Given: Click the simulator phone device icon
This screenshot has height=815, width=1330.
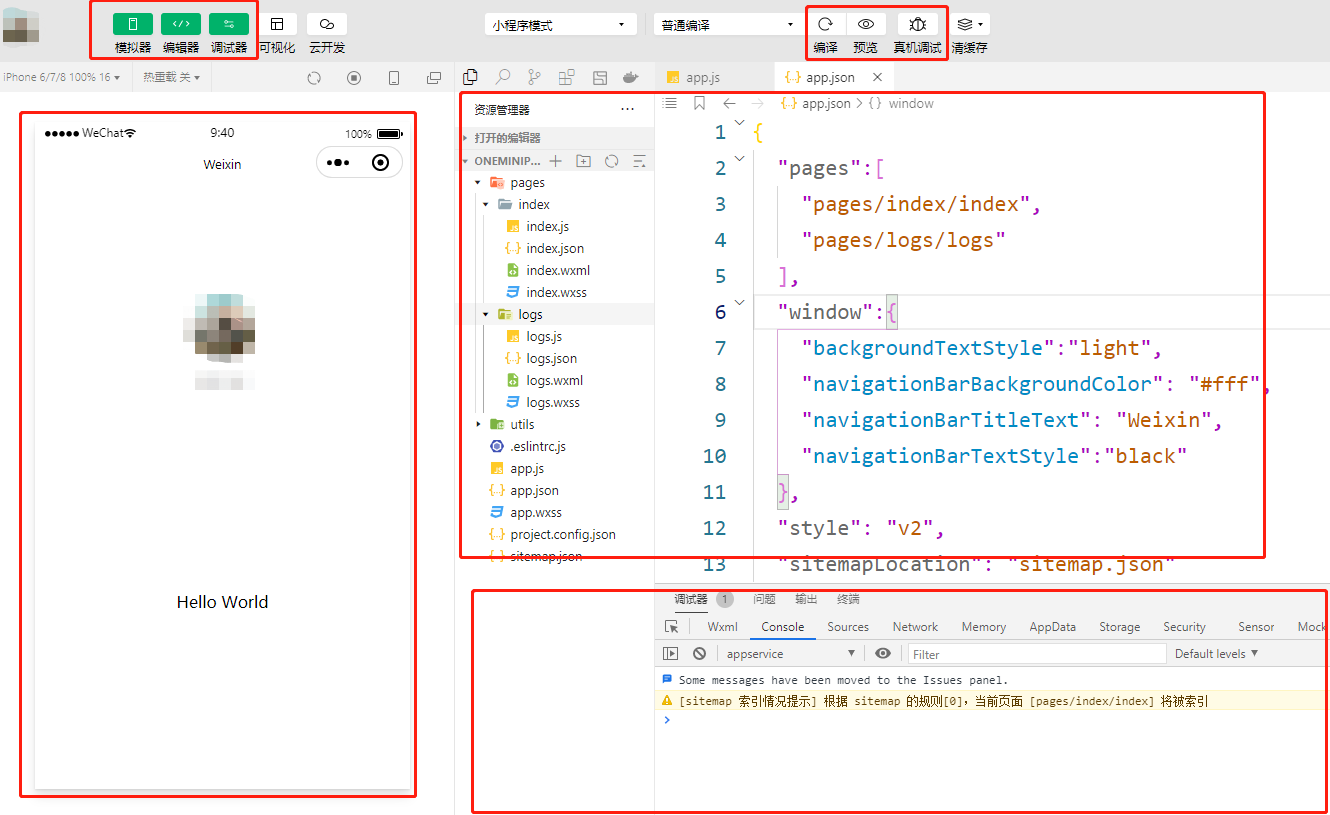Looking at the screenshot, I should (394, 78).
